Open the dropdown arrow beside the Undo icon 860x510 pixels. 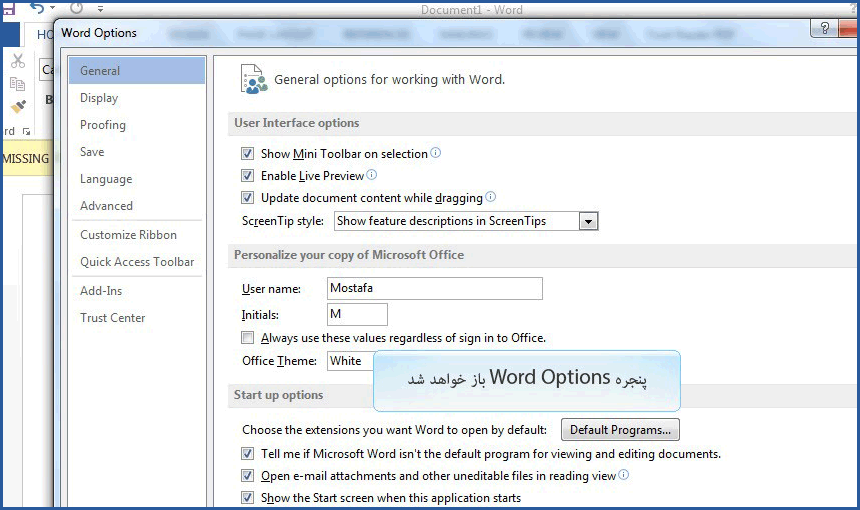pos(53,8)
